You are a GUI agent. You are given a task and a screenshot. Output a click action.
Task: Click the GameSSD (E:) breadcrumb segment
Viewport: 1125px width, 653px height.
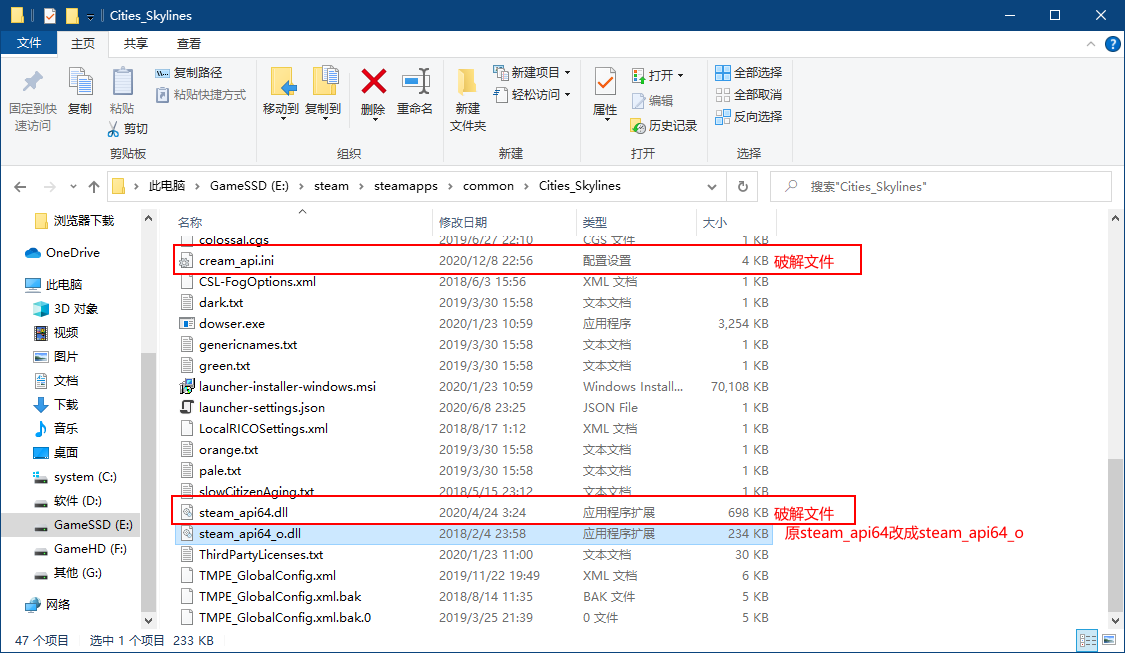(x=249, y=186)
